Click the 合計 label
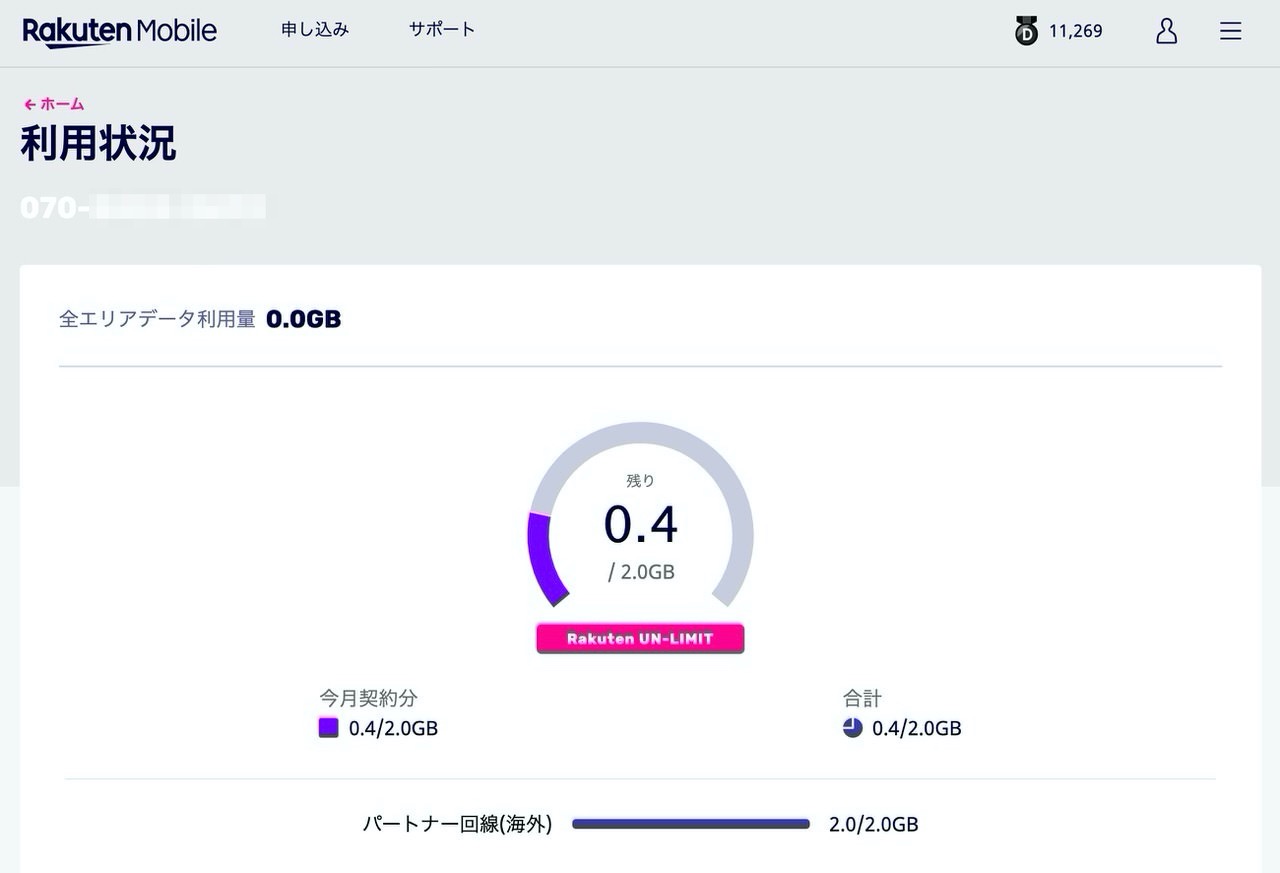Viewport: 1280px width, 873px height. 862,698
